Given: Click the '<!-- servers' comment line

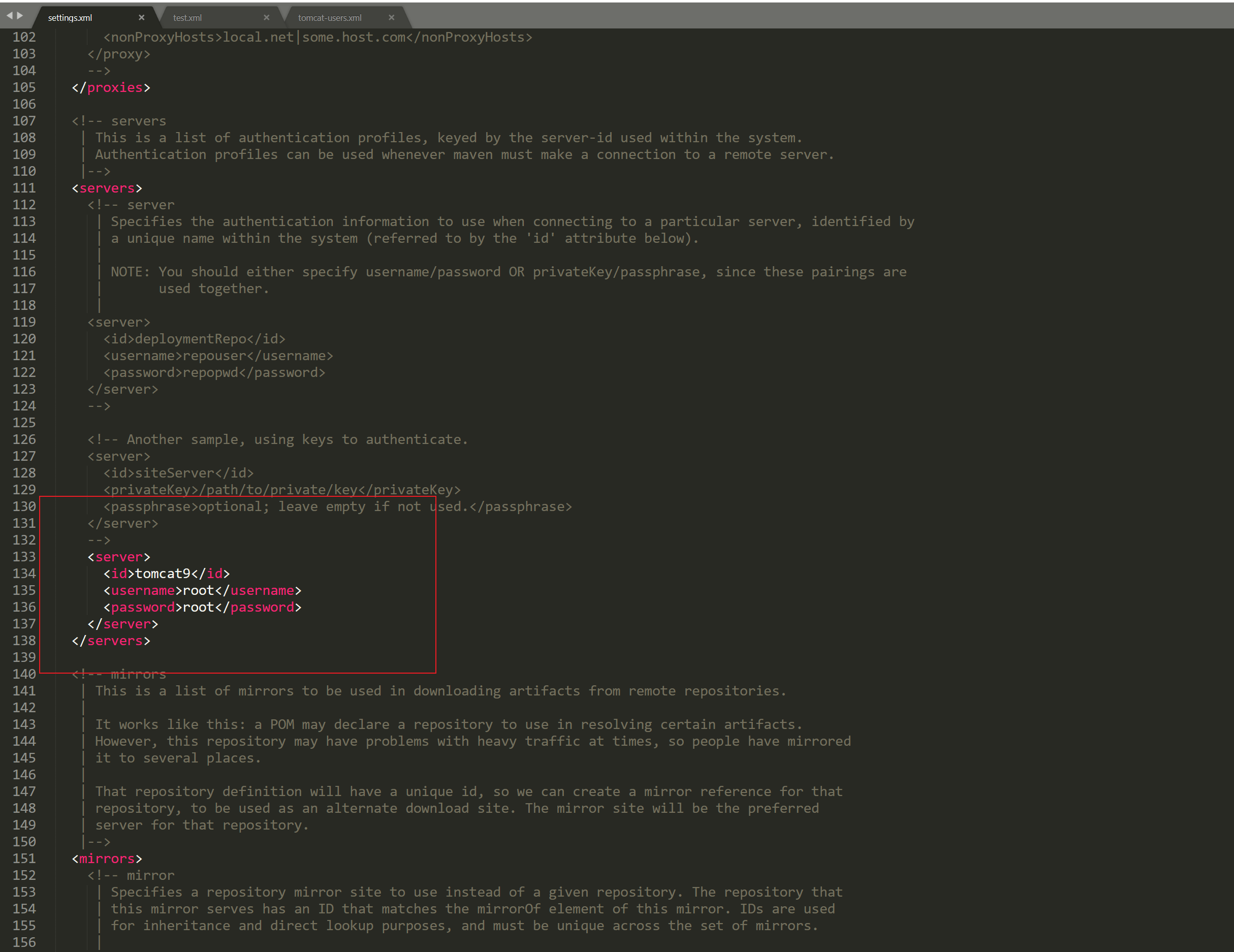Looking at the screenshot, I should pos(119,120).
